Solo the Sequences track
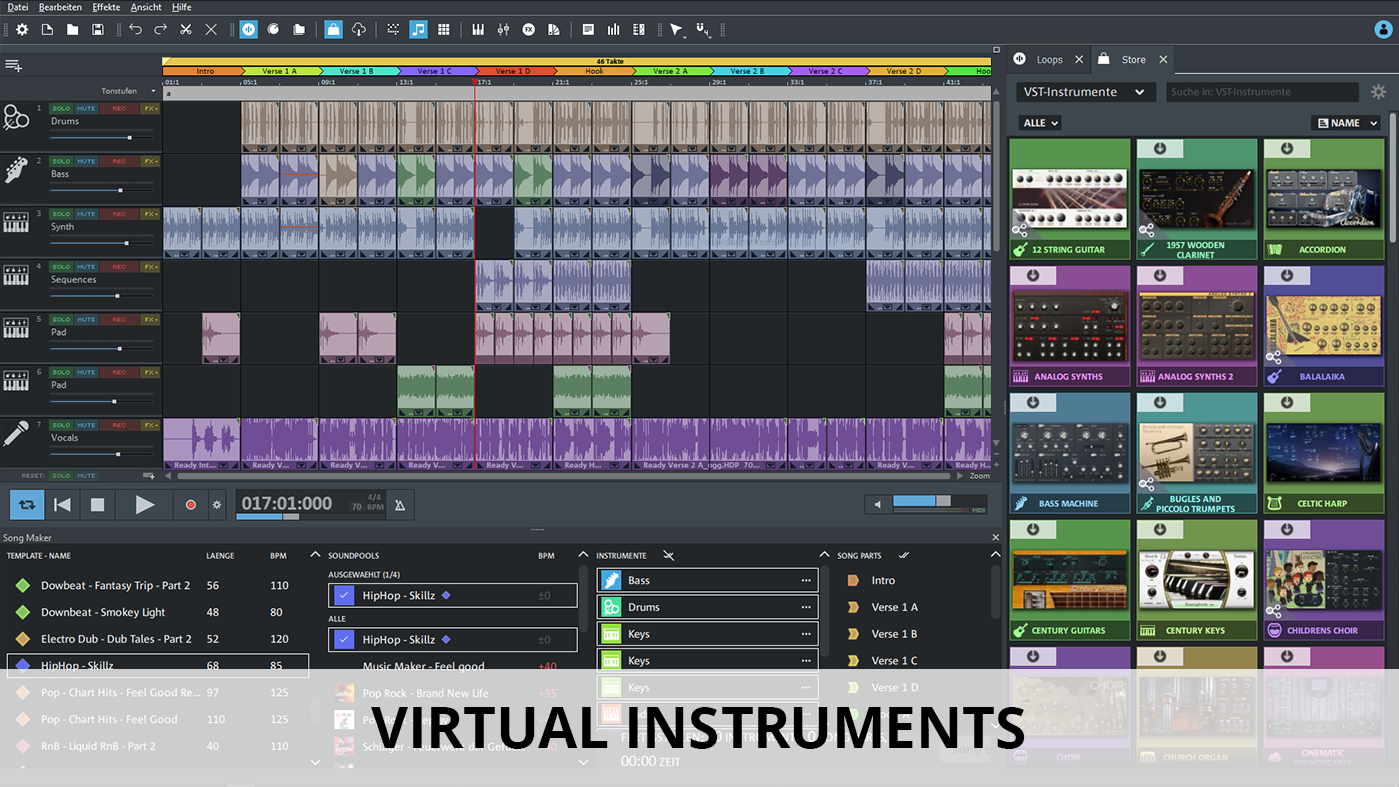 61,267
